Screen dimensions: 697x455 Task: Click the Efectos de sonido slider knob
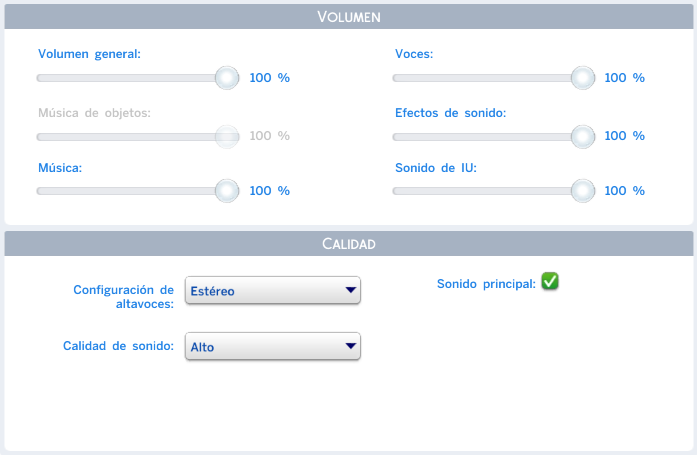(583, 135)
